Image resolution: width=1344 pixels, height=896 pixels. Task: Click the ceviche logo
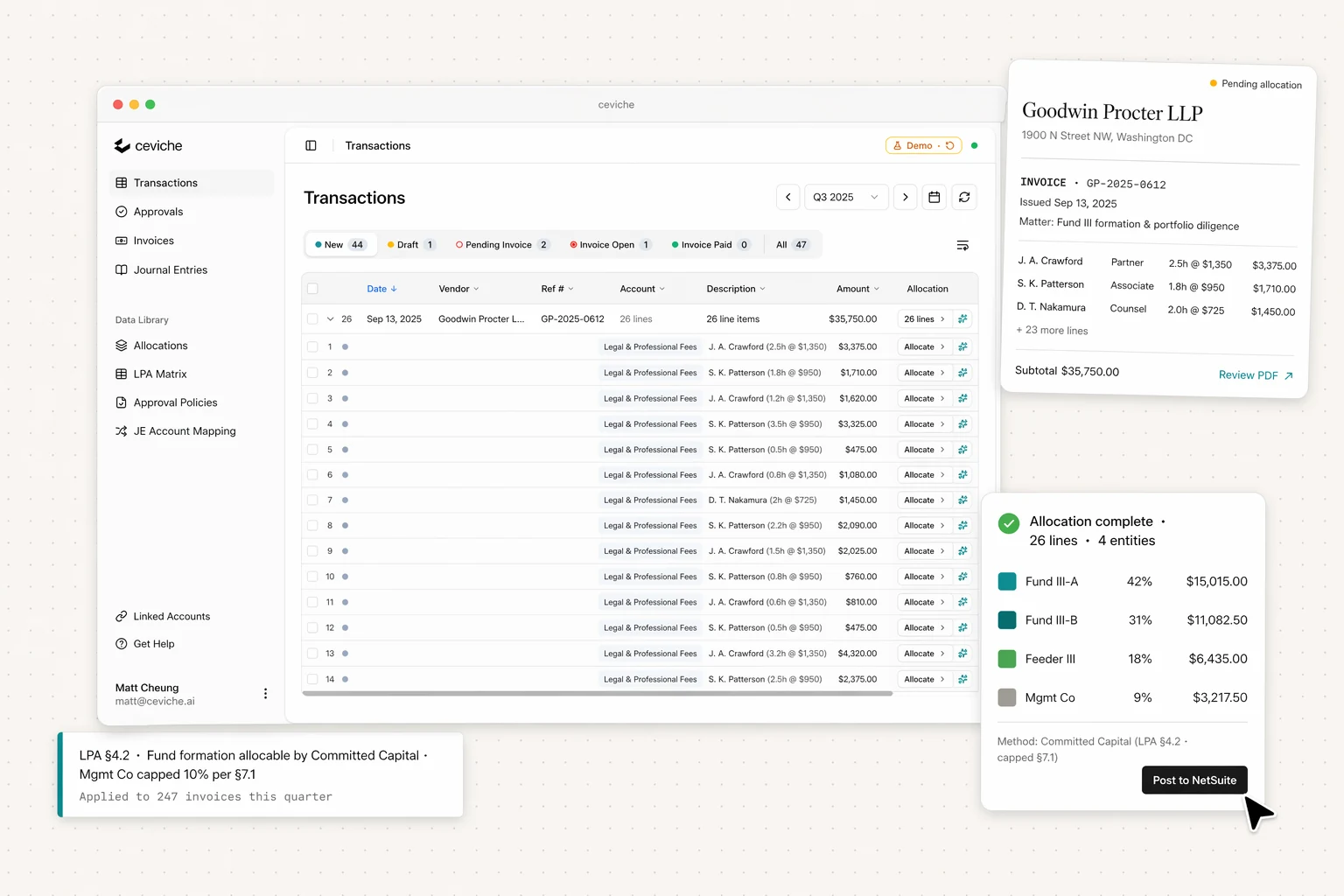point(149,145)
